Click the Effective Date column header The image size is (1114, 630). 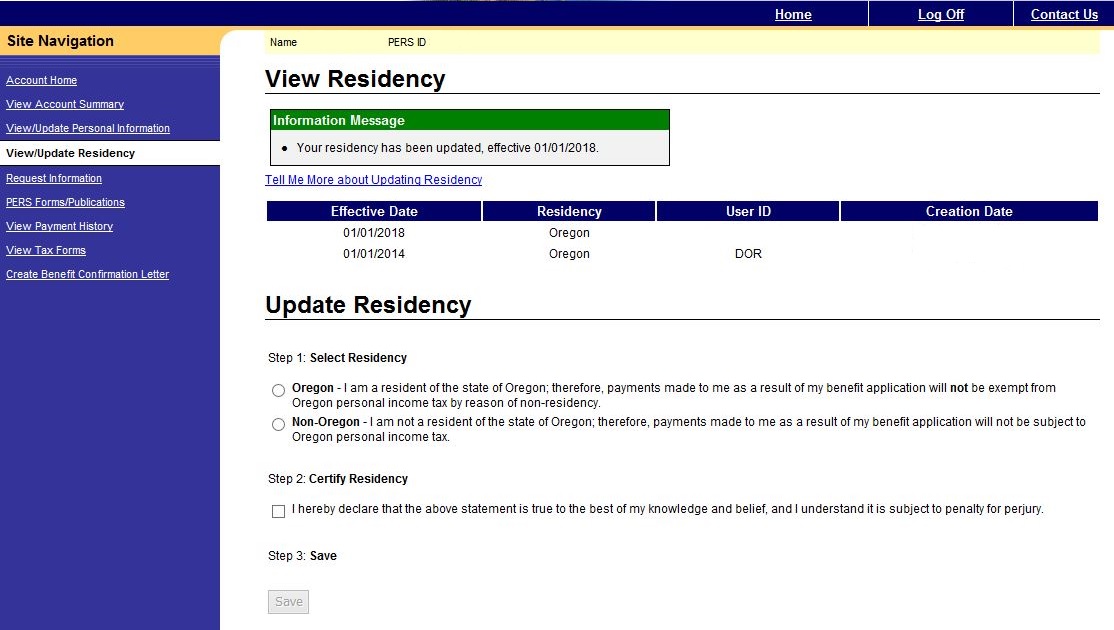point(374,211)
